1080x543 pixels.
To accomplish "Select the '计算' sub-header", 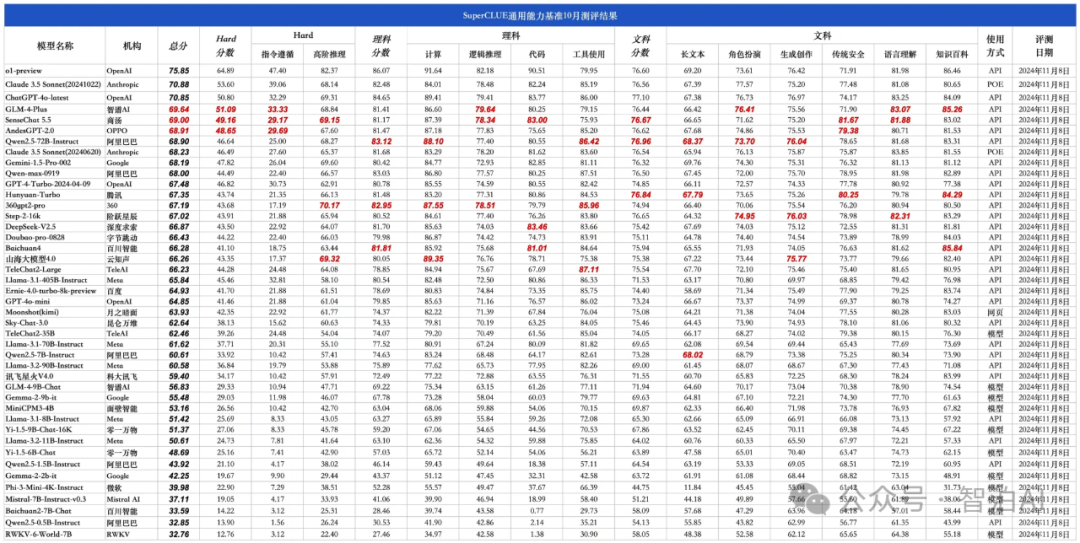I will pos(434,54).
